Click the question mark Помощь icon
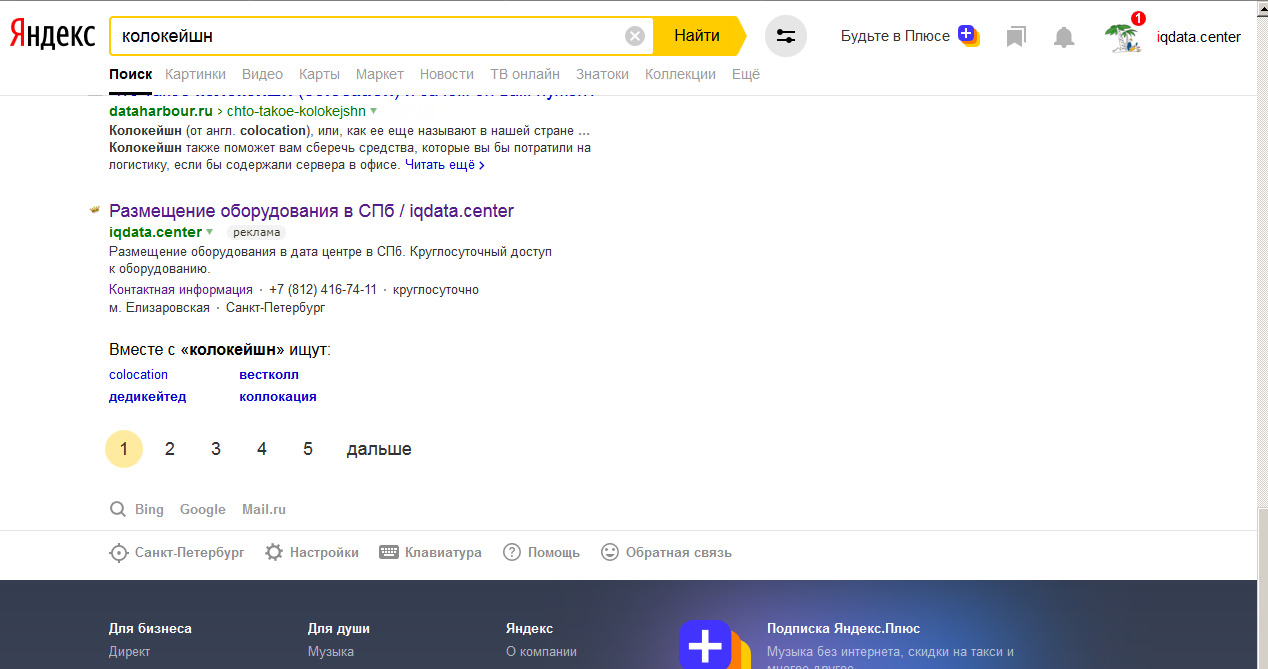 (512, 552)
